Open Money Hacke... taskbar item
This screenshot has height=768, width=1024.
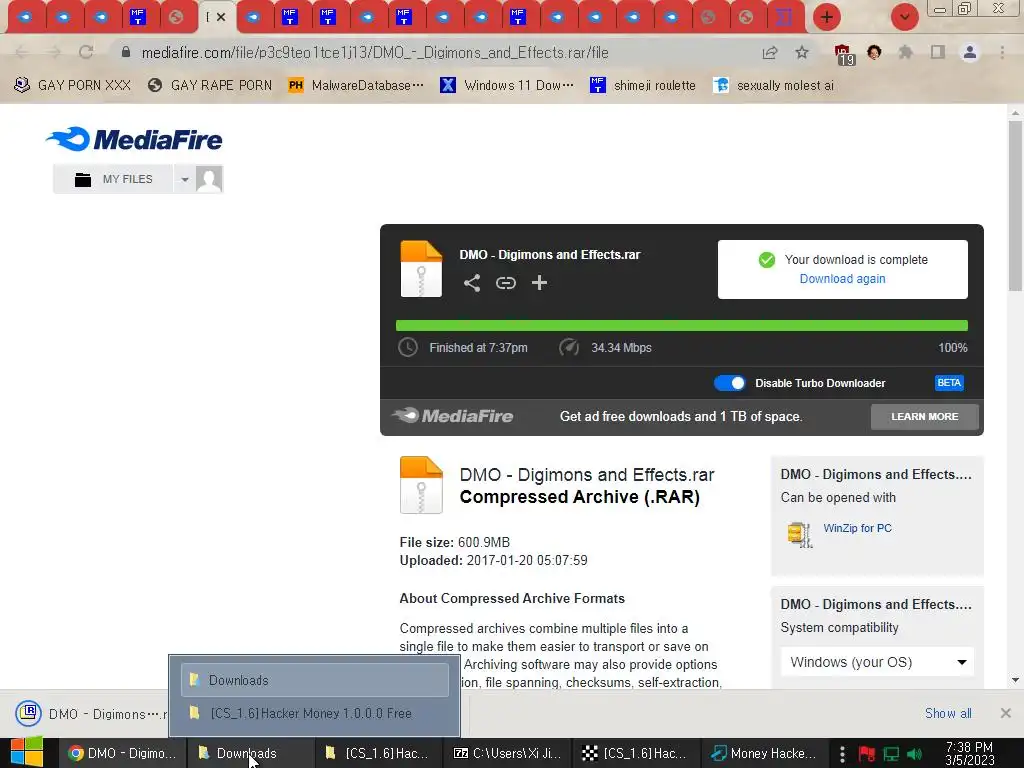pyautogui.click(x=763, y=753)
